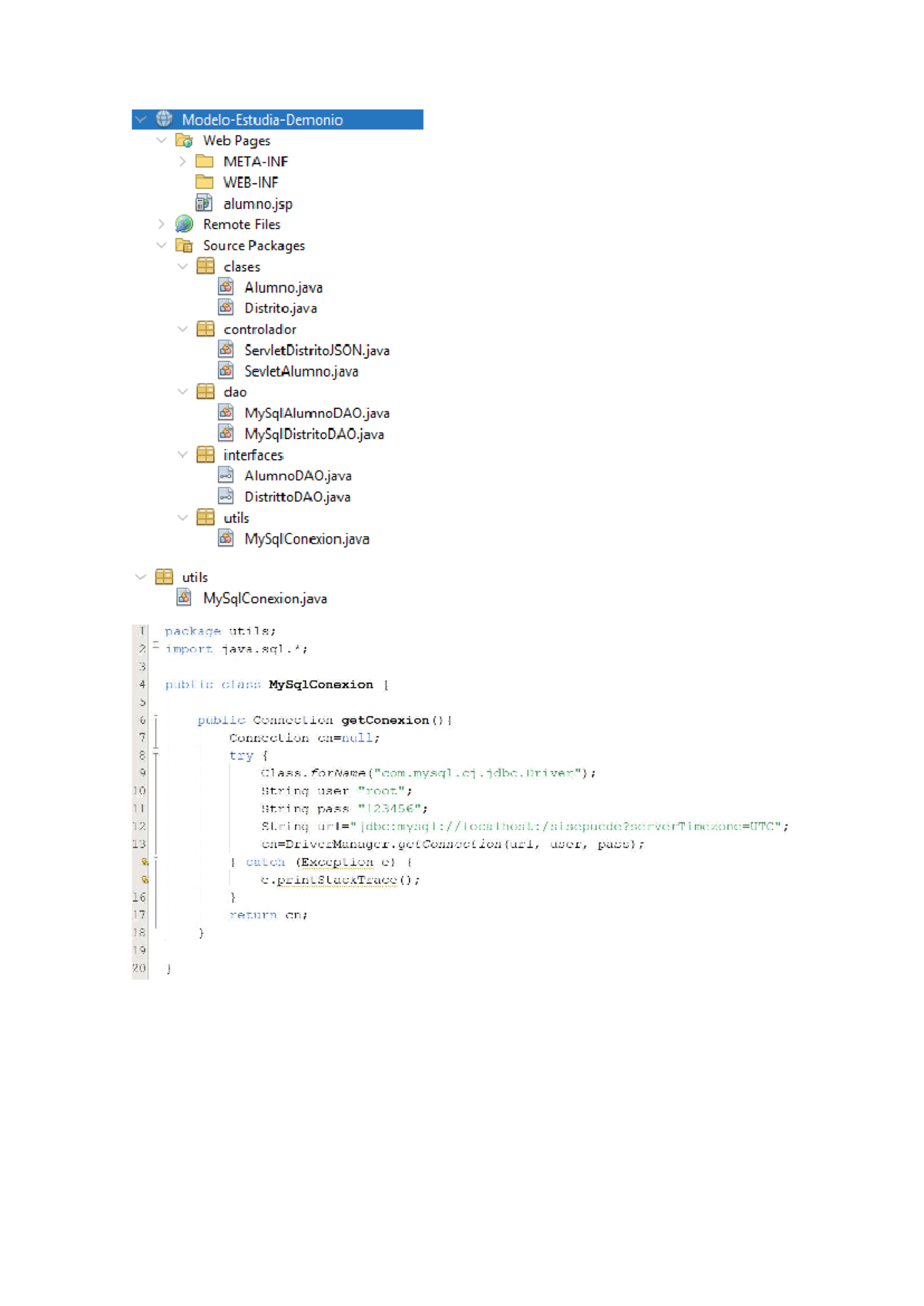924x1306 pixels.
Task: Click the hint icon beside printStackTrace line
Action: point(144,879)
